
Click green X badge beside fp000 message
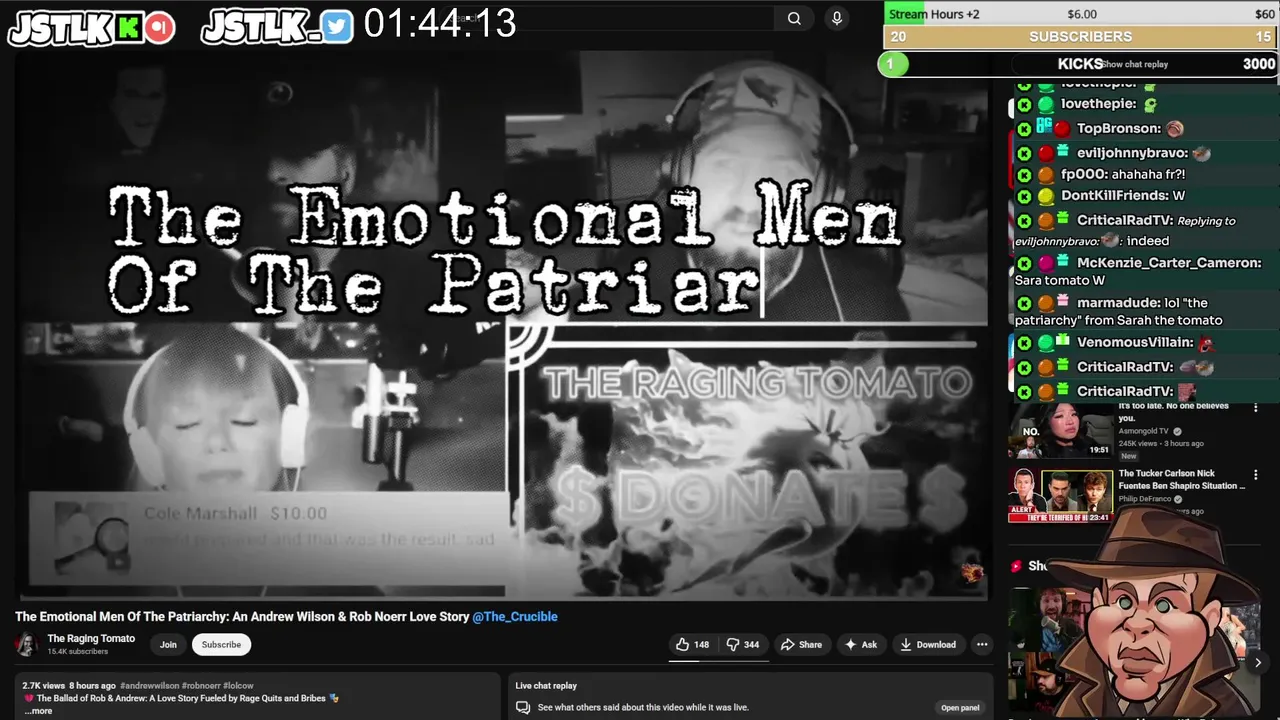tap(1024, 175)
